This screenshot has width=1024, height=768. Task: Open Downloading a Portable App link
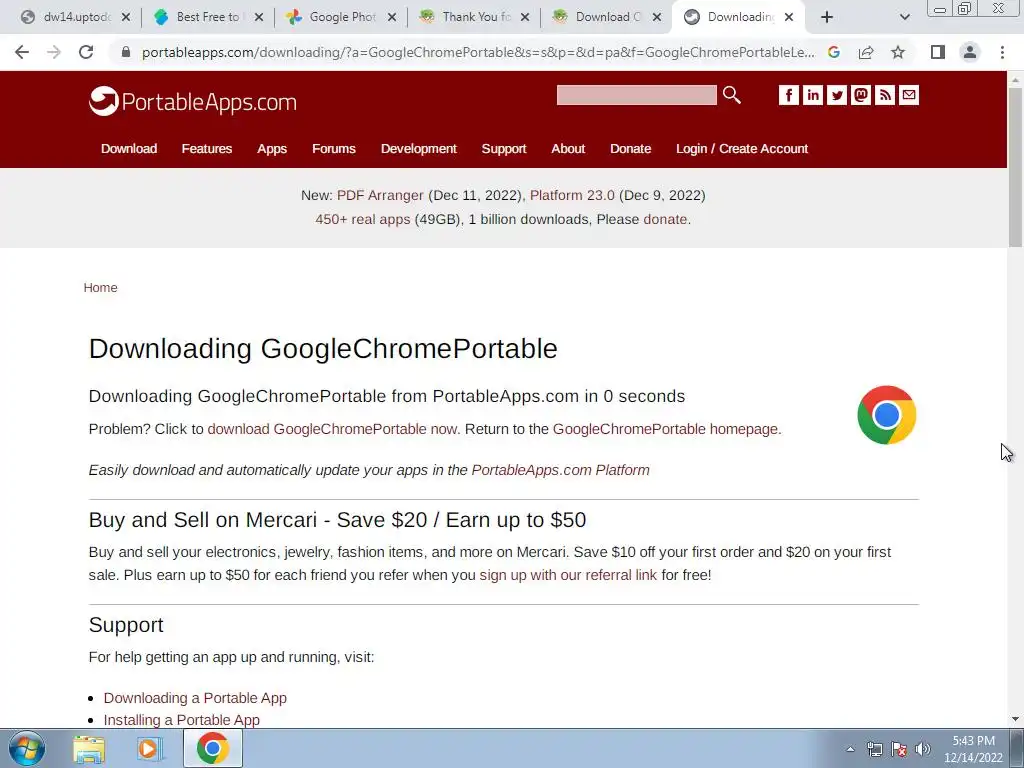tap(195, 698)
